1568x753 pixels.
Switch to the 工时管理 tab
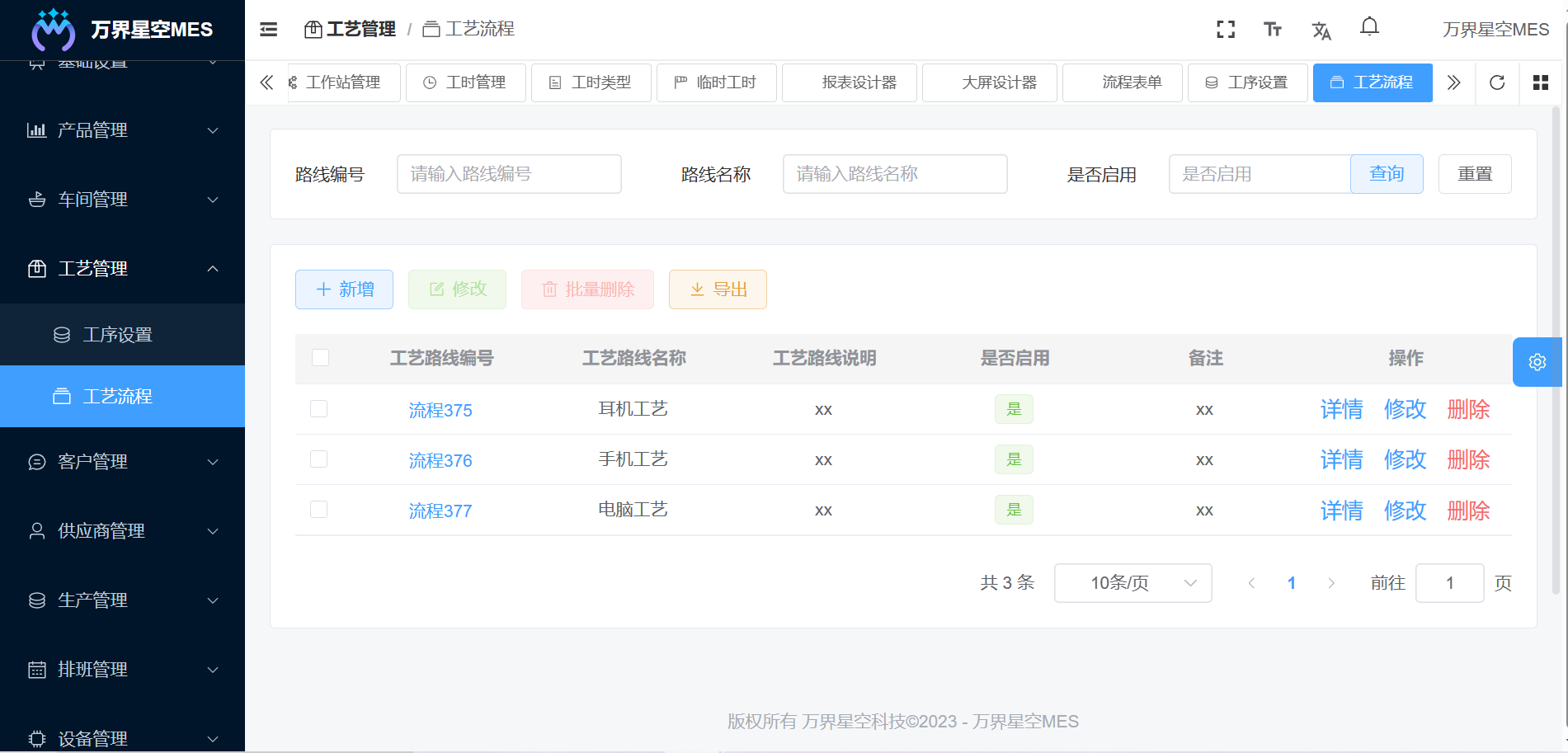click(465, 82)
